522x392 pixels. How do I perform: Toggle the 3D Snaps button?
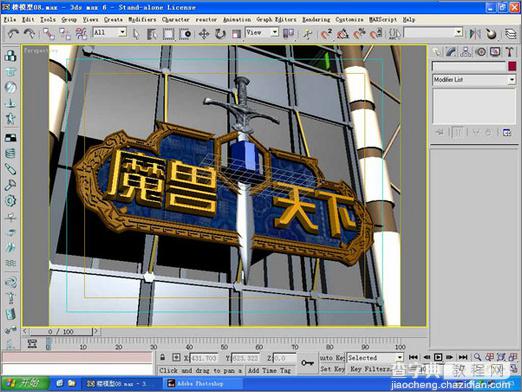click(x=326, y=34)
